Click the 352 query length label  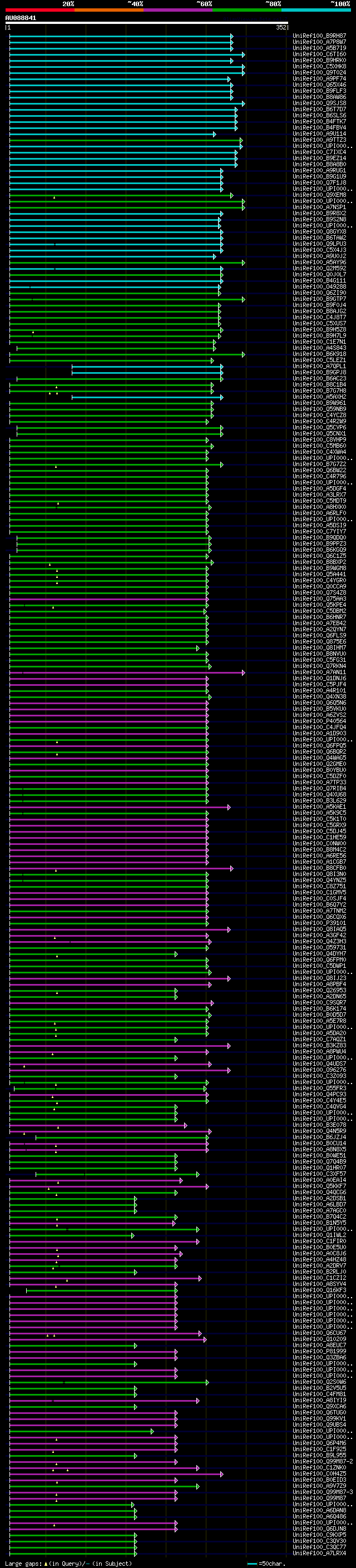click(281, 27)
